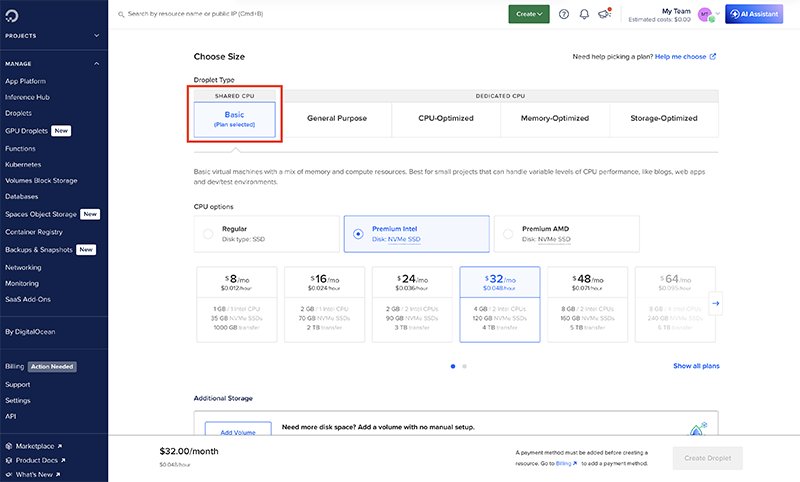This screenshot has height=482, width=800.
Task: Switch to the Memory-Optimized droplet type tab
Action: coord(555,118)
